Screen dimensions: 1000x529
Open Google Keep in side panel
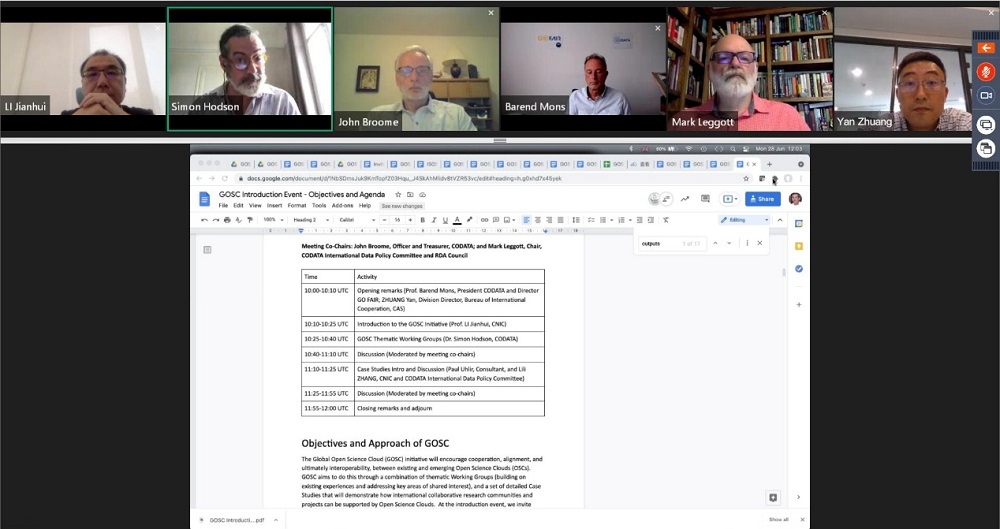click(799, 246)
